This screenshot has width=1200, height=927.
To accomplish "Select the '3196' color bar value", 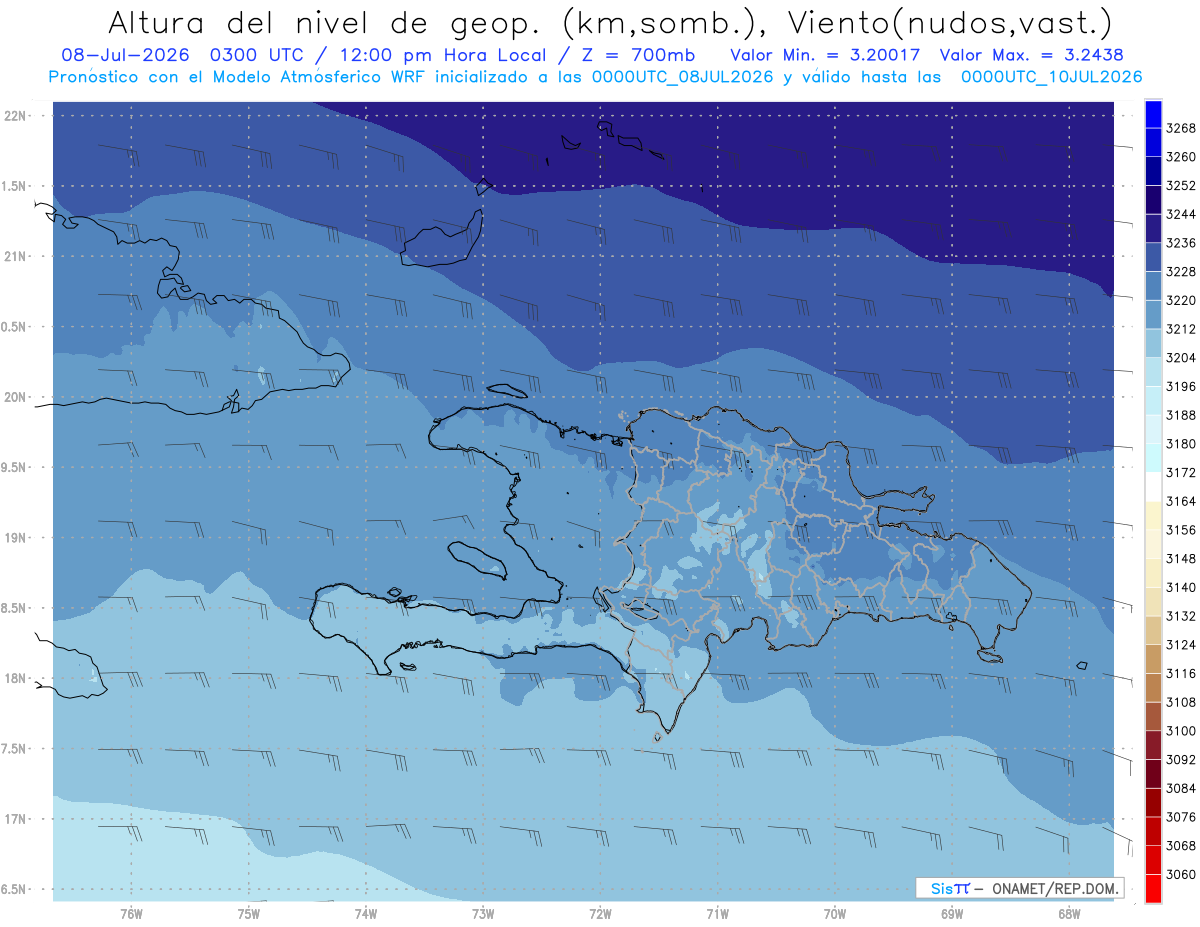I will [1181, 387].
